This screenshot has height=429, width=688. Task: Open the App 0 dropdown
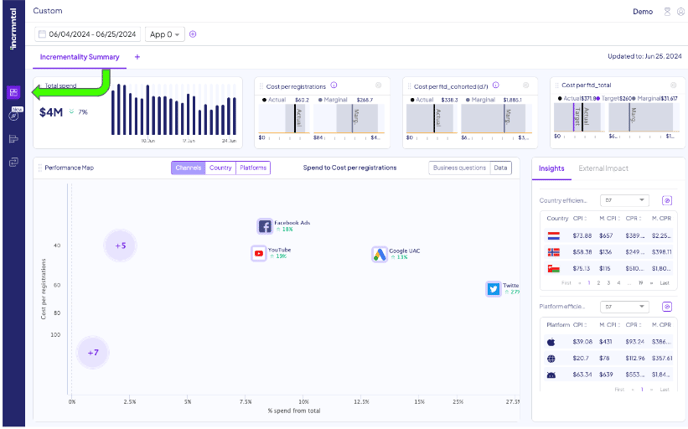coord(165,34)
